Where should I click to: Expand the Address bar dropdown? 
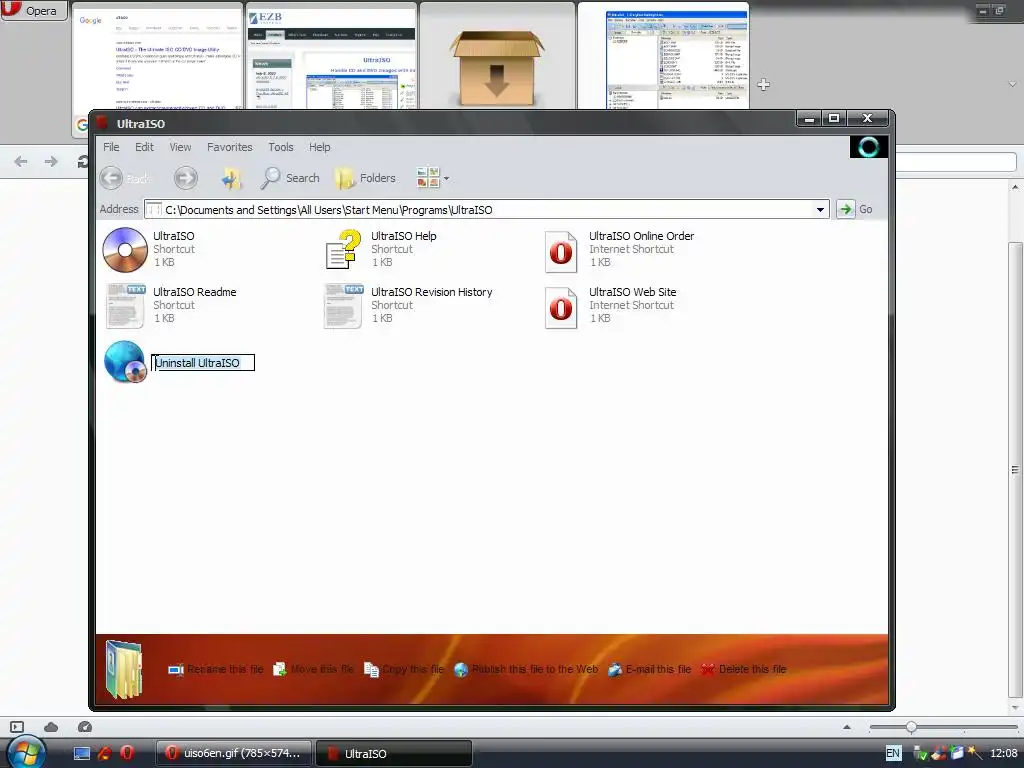[x=820, y=210]
